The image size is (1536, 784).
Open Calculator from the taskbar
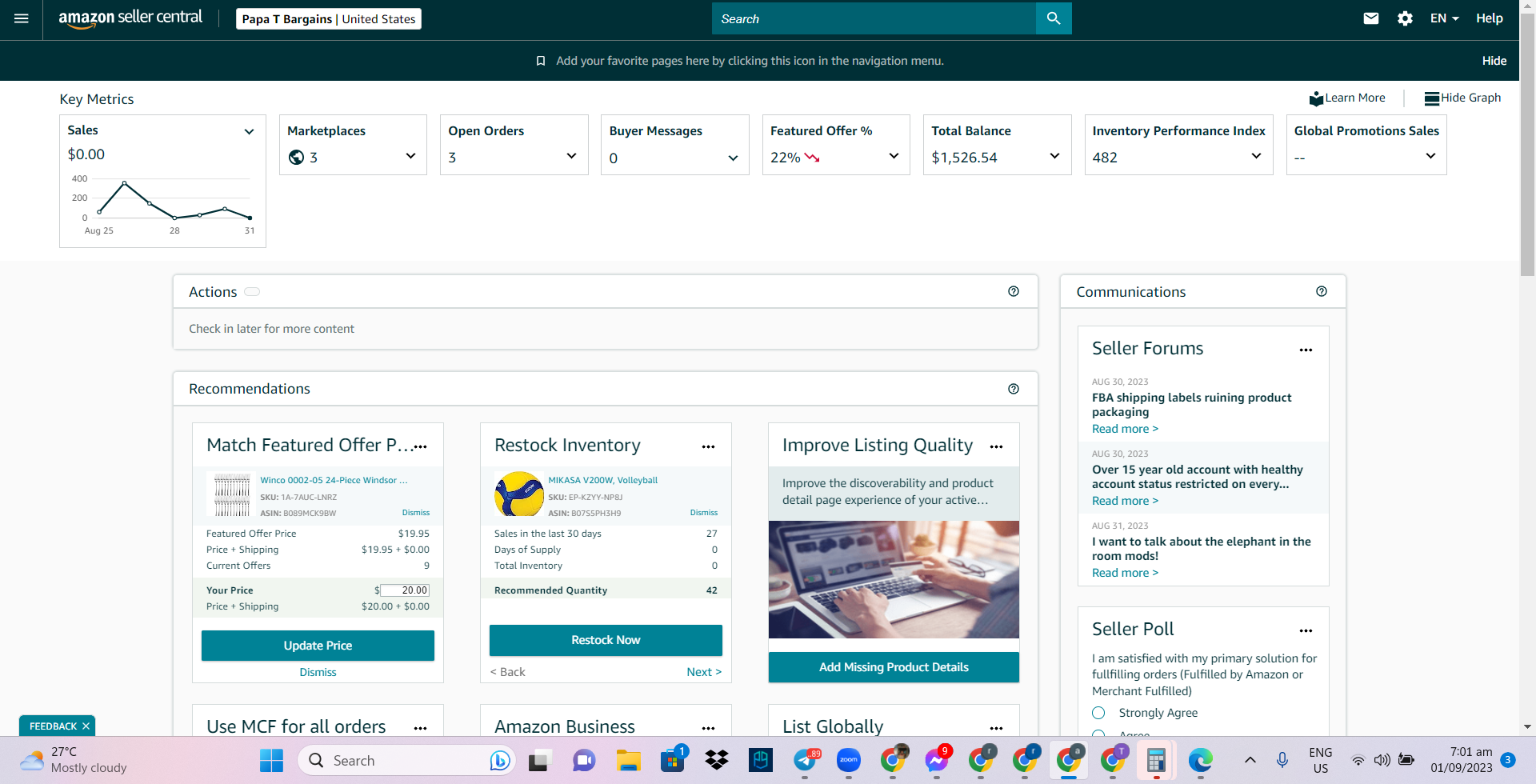click(1155, 760)
